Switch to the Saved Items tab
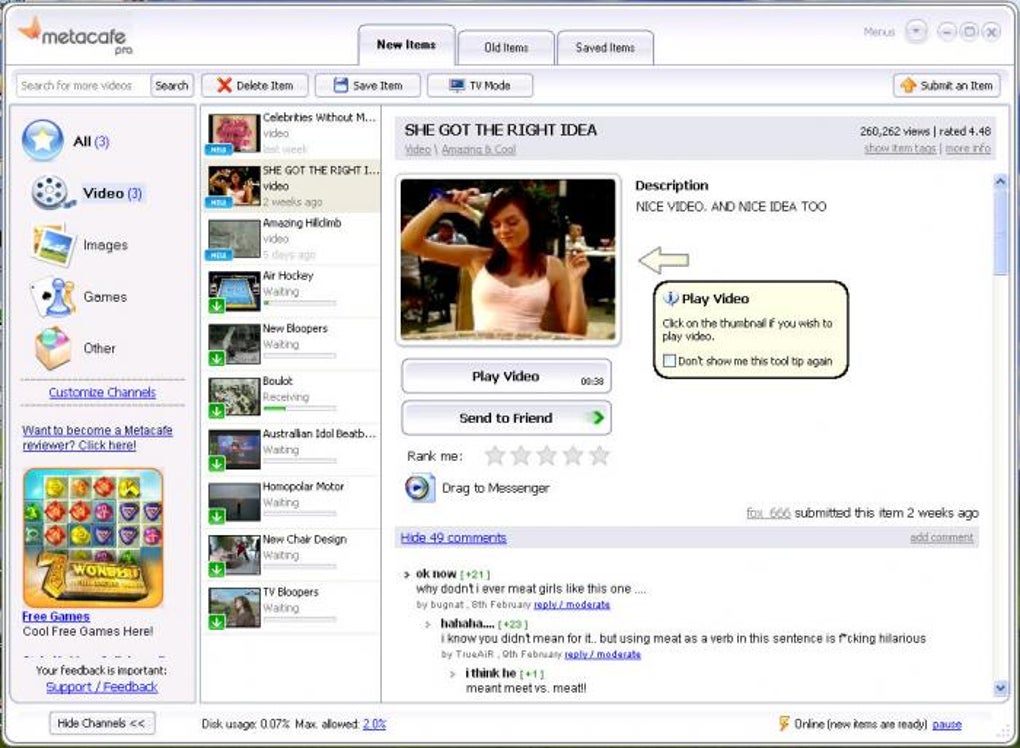Screen dimensions: 1020x748 [605, 47]
